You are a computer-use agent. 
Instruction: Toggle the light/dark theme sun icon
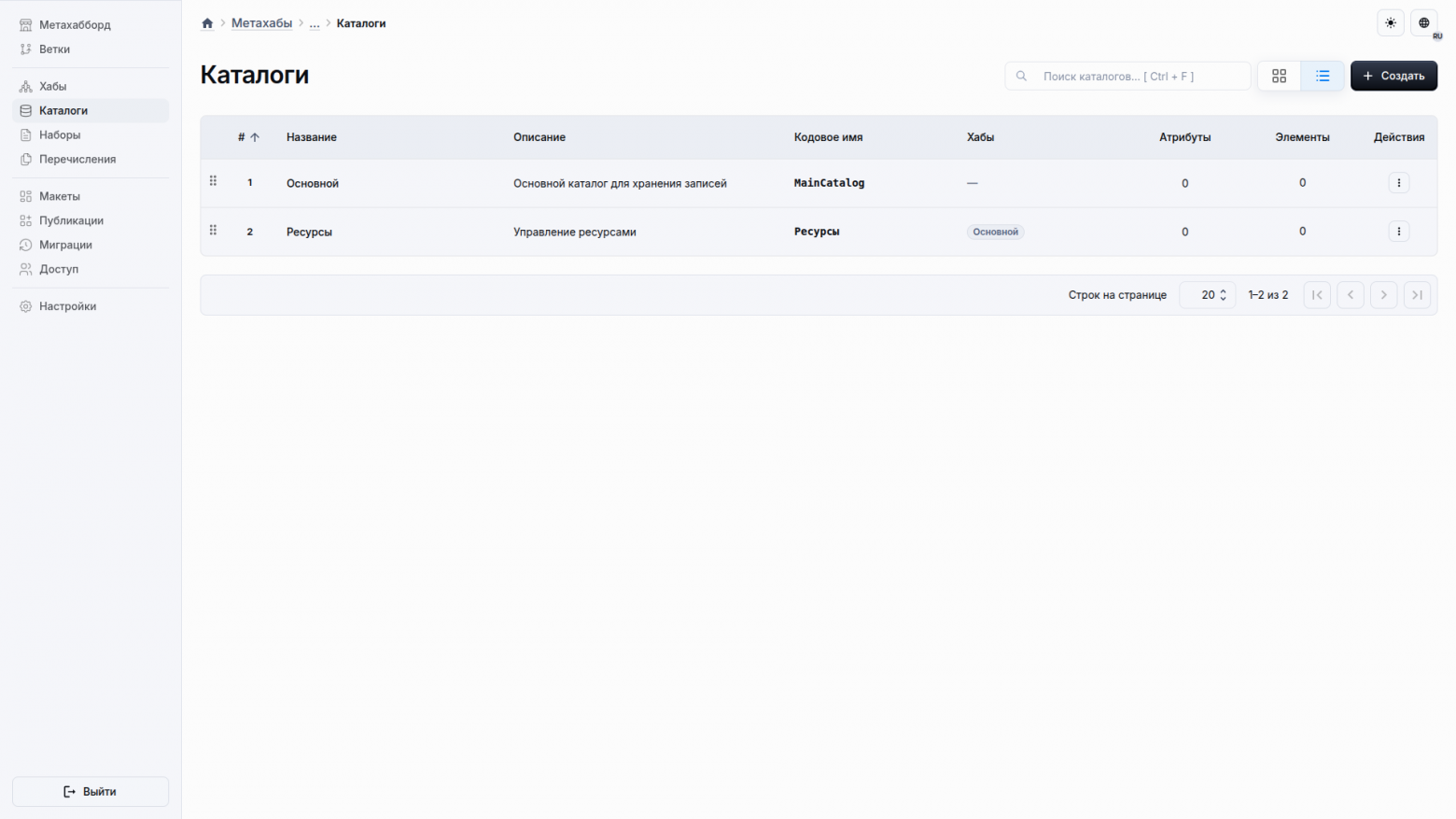[1391, 23]
